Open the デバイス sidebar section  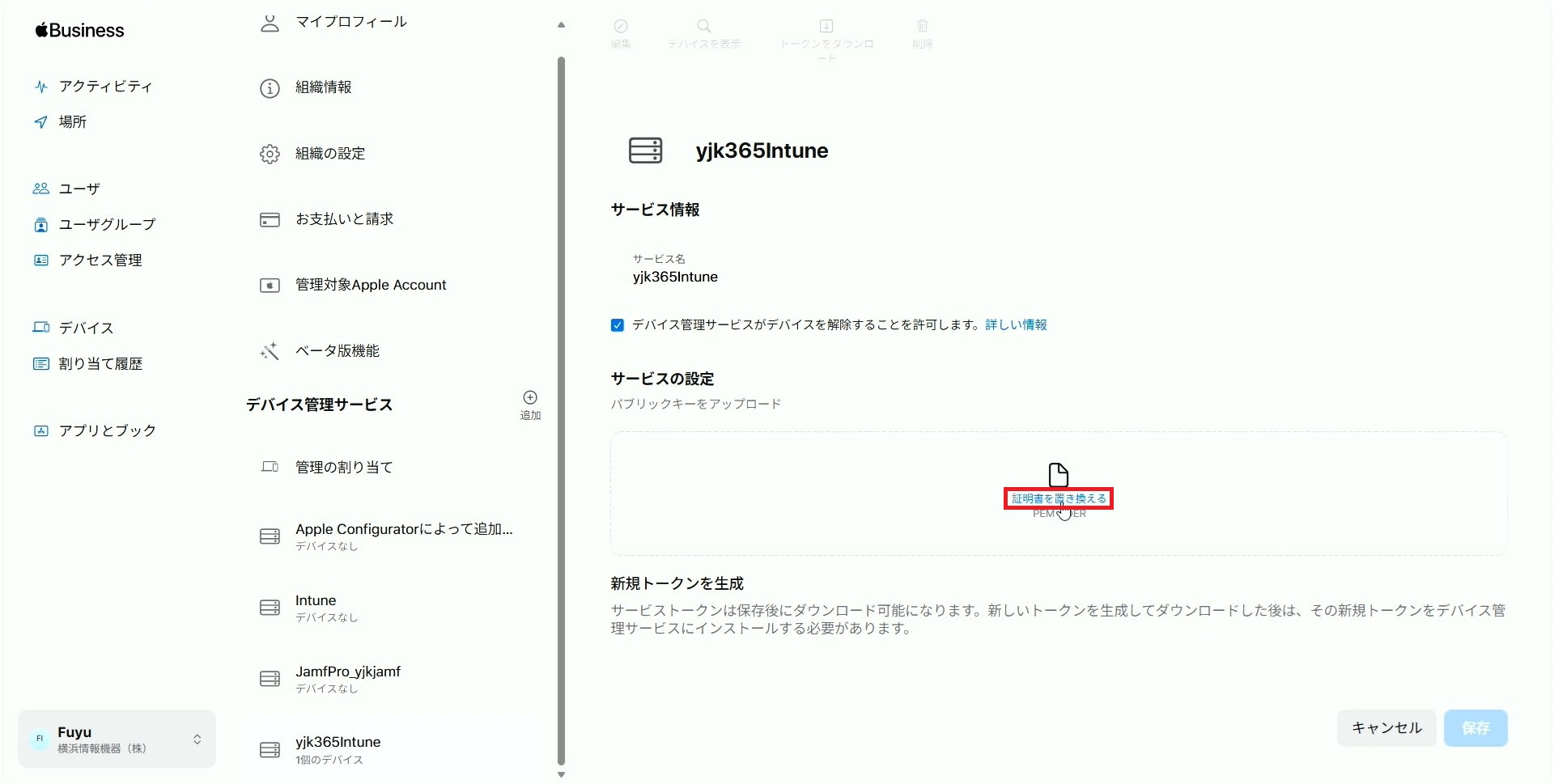73,328
